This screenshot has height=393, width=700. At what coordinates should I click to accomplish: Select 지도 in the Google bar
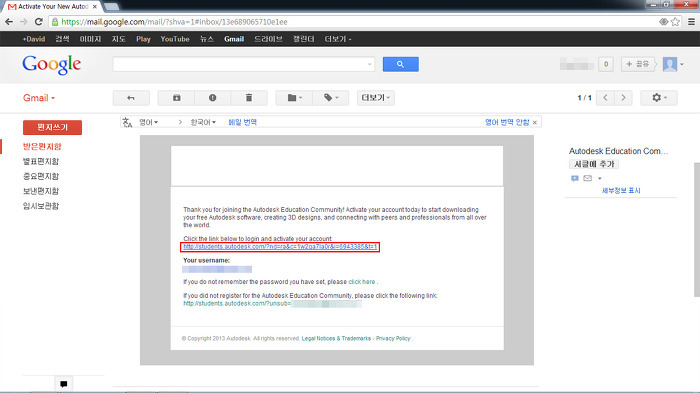(x=118, y=39)
